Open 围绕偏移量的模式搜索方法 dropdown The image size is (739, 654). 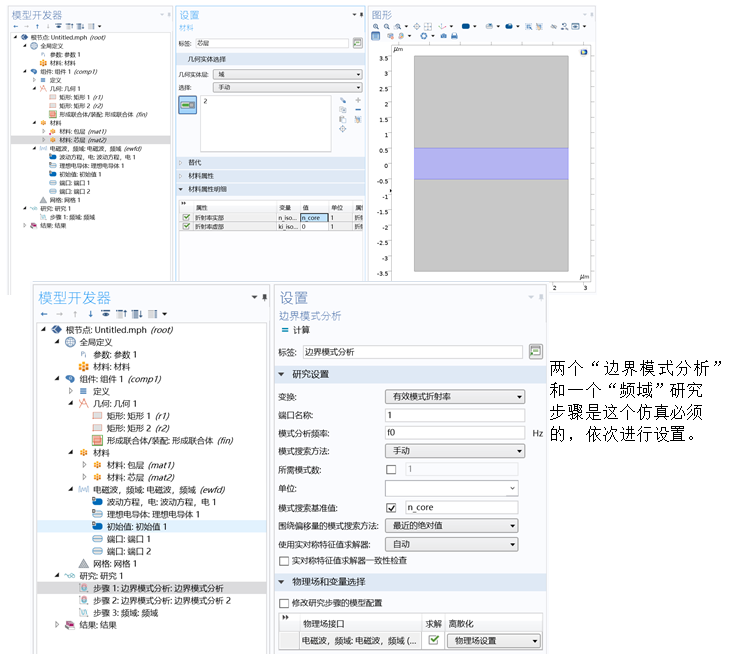click(452, 525)
